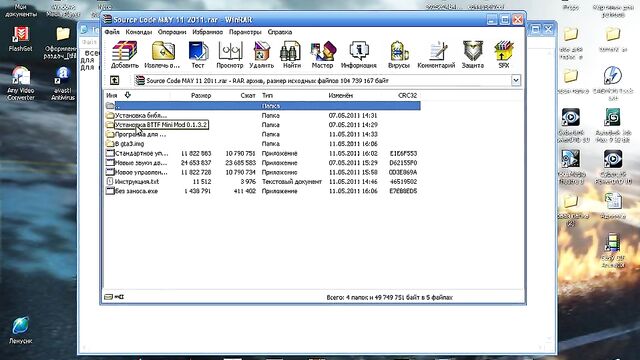Click the date '07.05.2011 14:31'

pos(353,116)
